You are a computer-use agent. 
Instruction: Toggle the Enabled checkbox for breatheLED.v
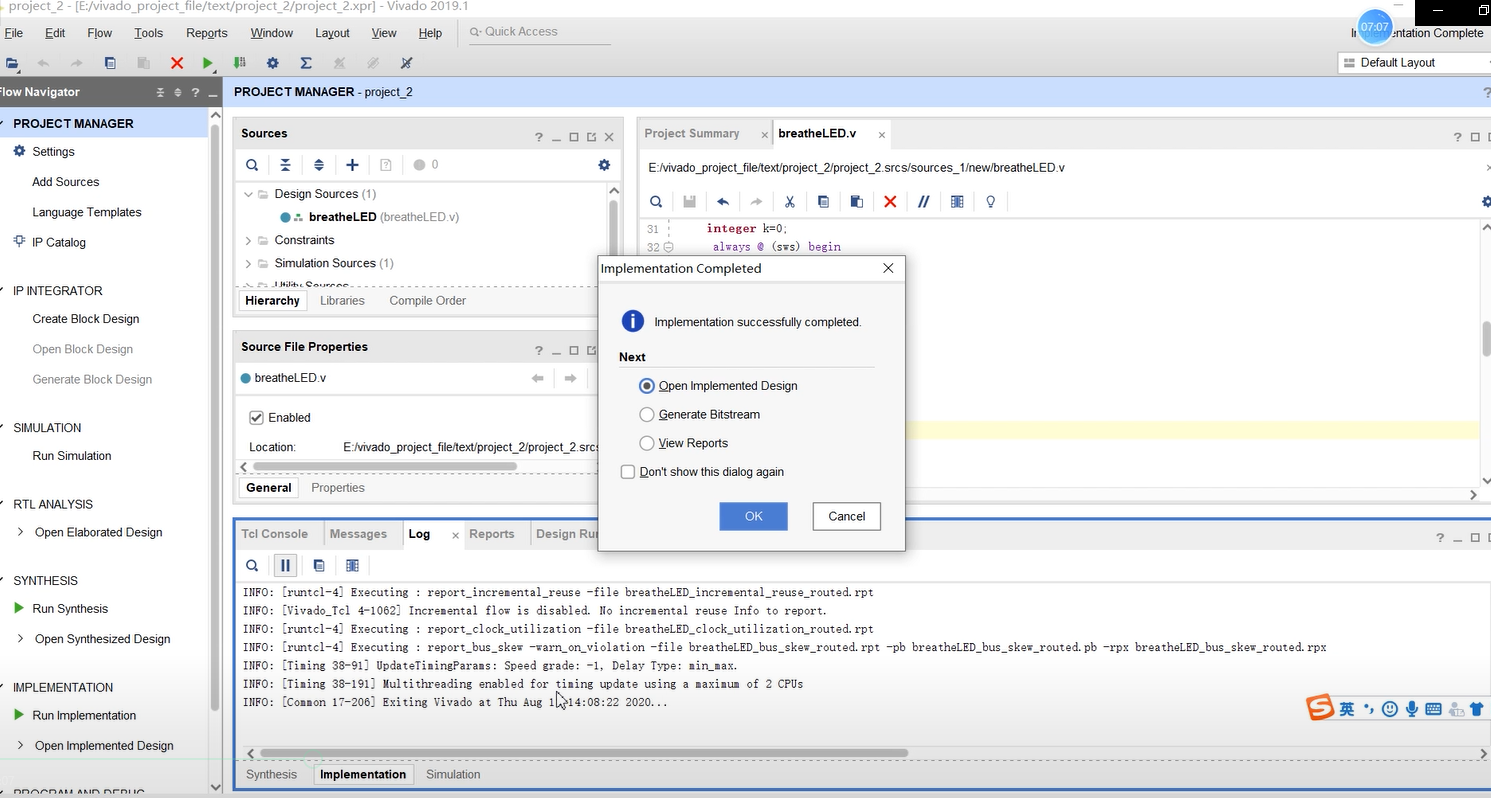click(x=256, y=418)
